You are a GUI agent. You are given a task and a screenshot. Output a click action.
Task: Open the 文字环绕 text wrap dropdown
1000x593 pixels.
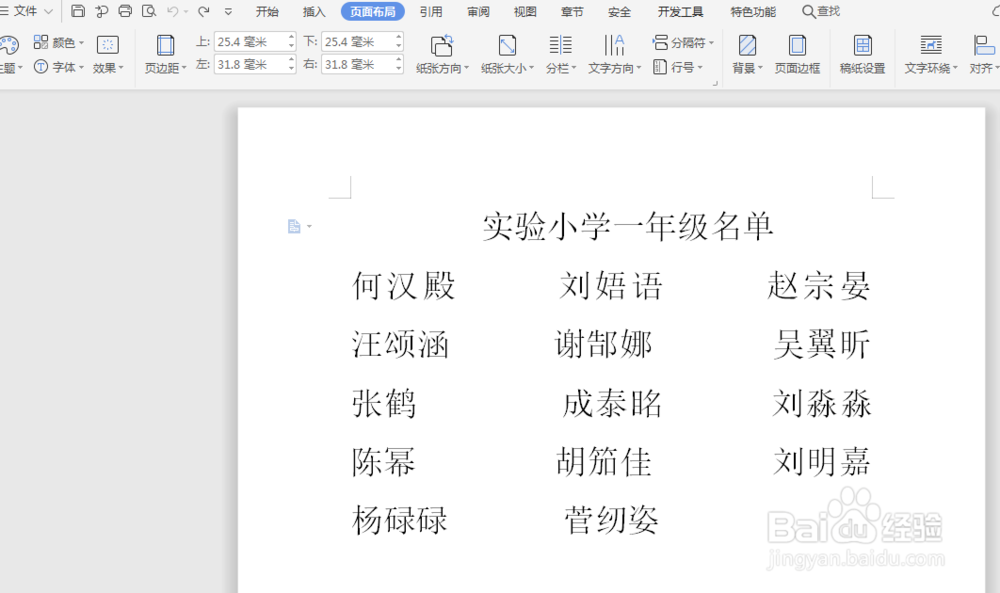click(x=930, y=54)
